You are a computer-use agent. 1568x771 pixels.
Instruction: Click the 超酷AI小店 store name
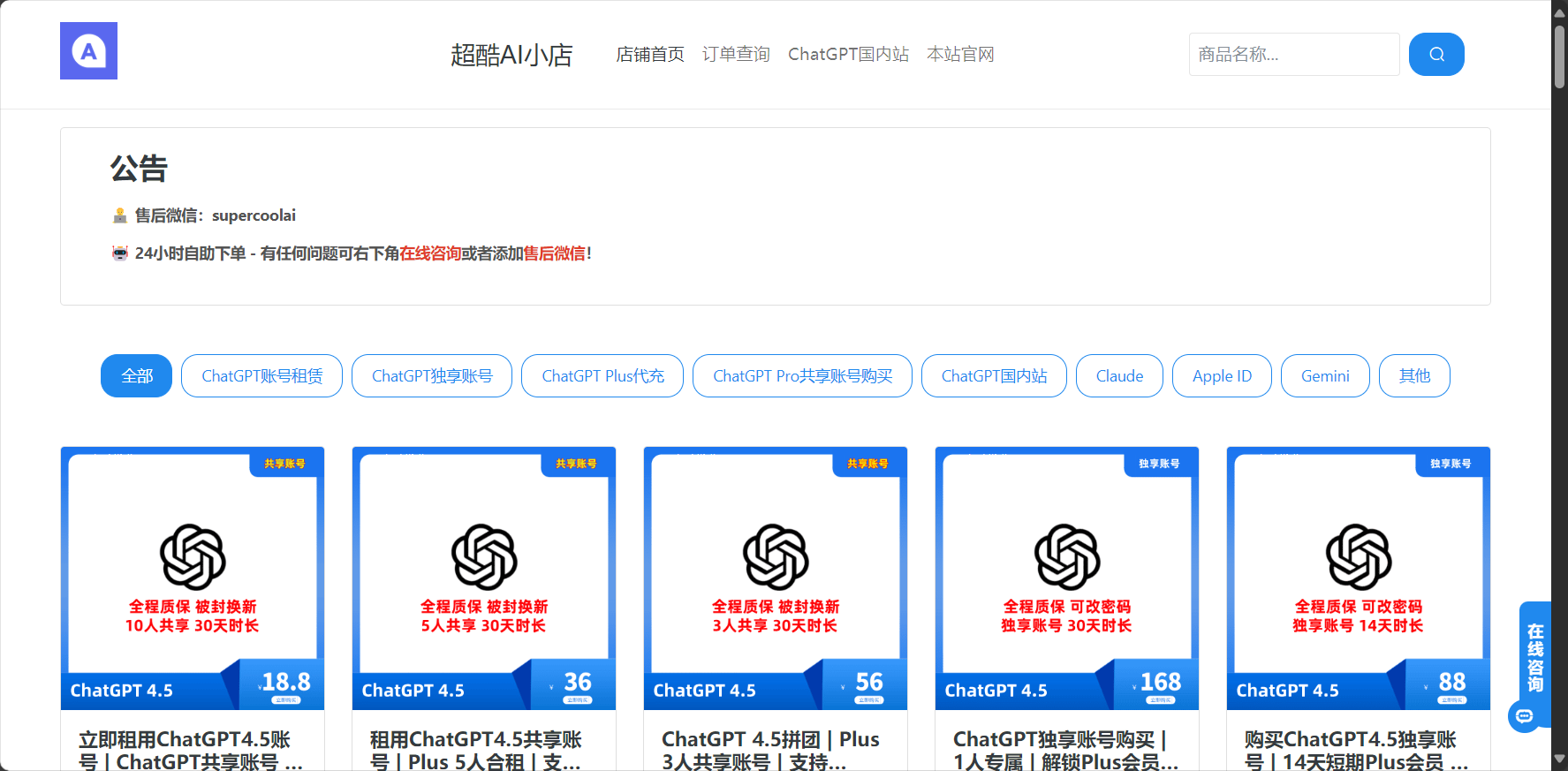pyautogui.click(x=511, y=55)
